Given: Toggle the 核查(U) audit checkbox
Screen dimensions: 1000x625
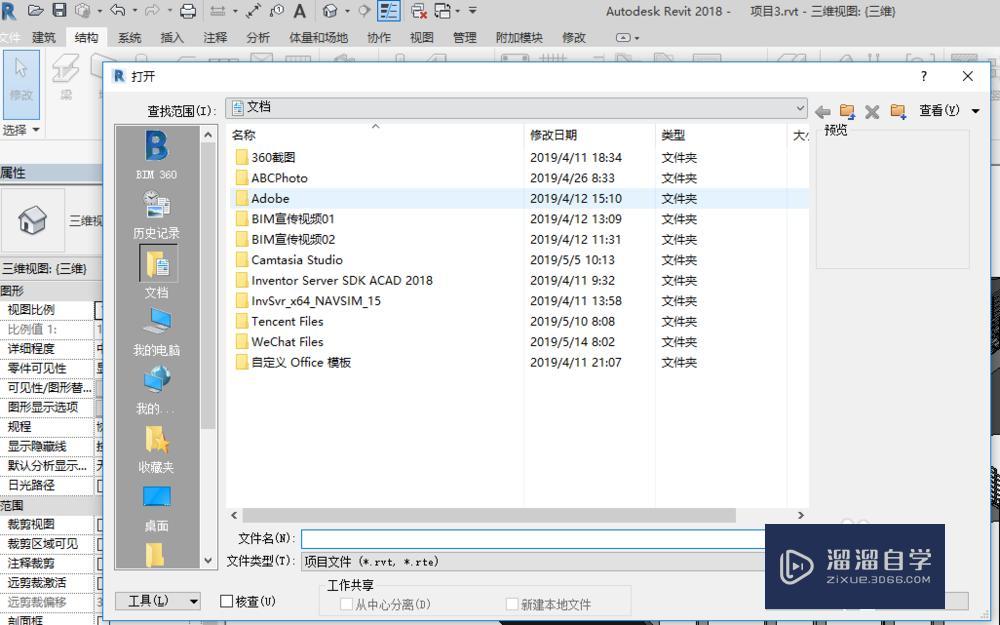Looking at the screenshot, I should coord(226,601).
